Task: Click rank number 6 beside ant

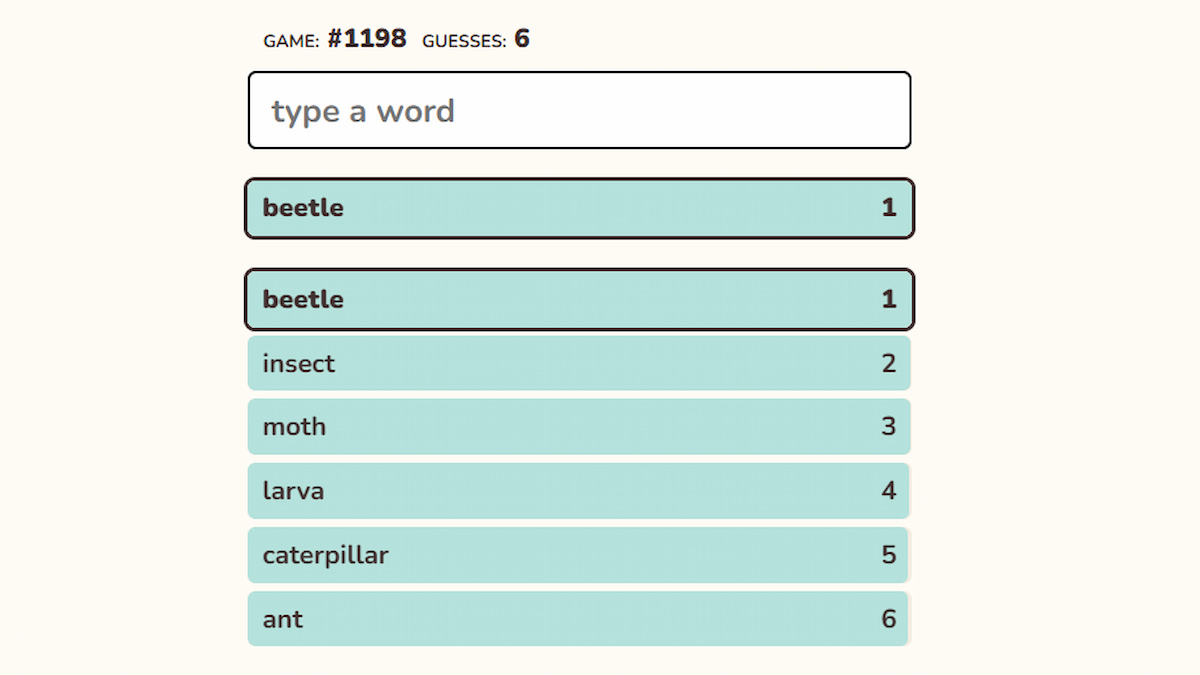Action: 889,619
